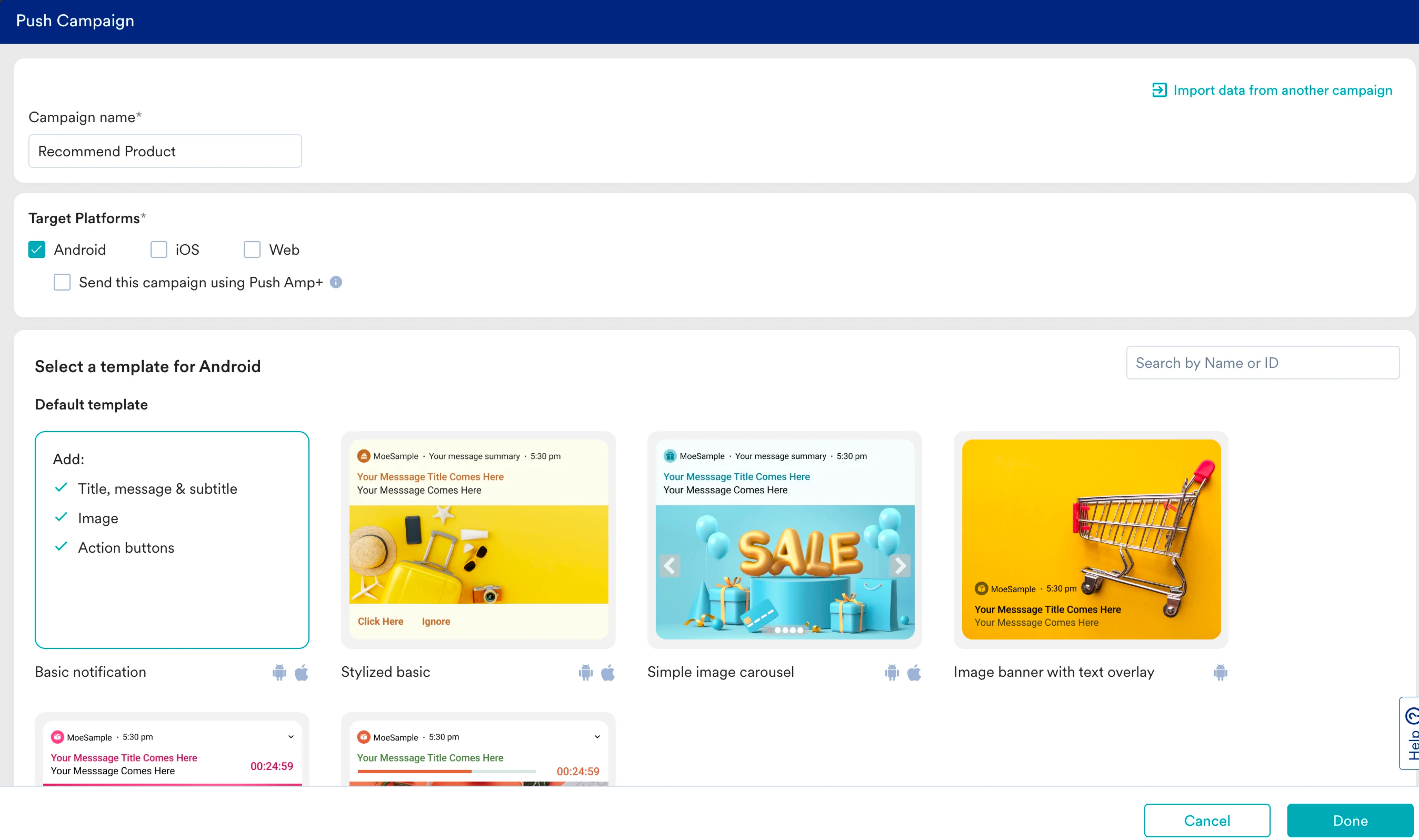Viewport: 1419px width, 840px height.
Task: Click Android icon under Basic notification
Action: [x=279, y=672]
